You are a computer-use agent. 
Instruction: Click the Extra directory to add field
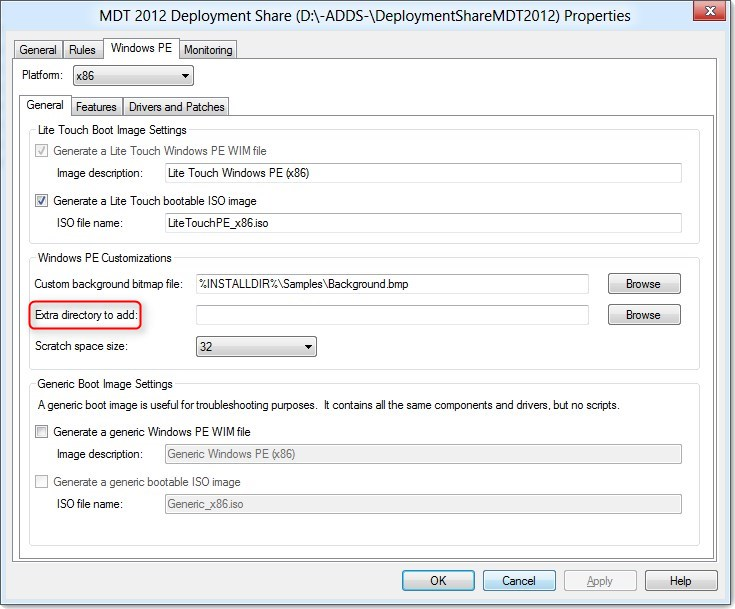tap(392, 315)
